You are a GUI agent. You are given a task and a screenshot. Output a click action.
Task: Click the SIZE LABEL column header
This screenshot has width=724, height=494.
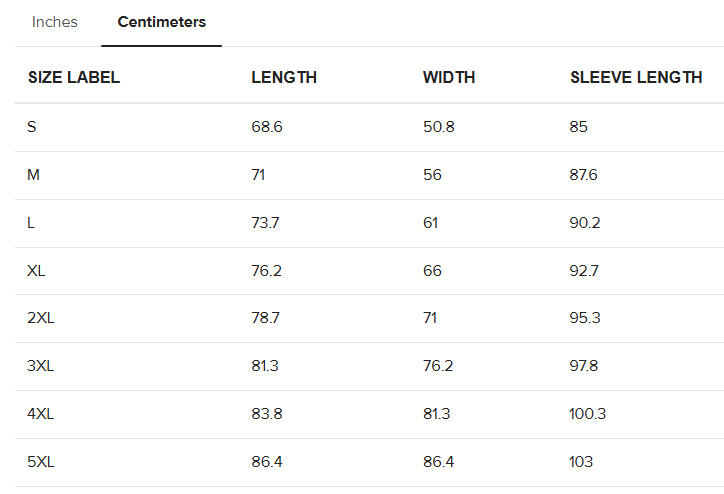[x=74, y=77]
